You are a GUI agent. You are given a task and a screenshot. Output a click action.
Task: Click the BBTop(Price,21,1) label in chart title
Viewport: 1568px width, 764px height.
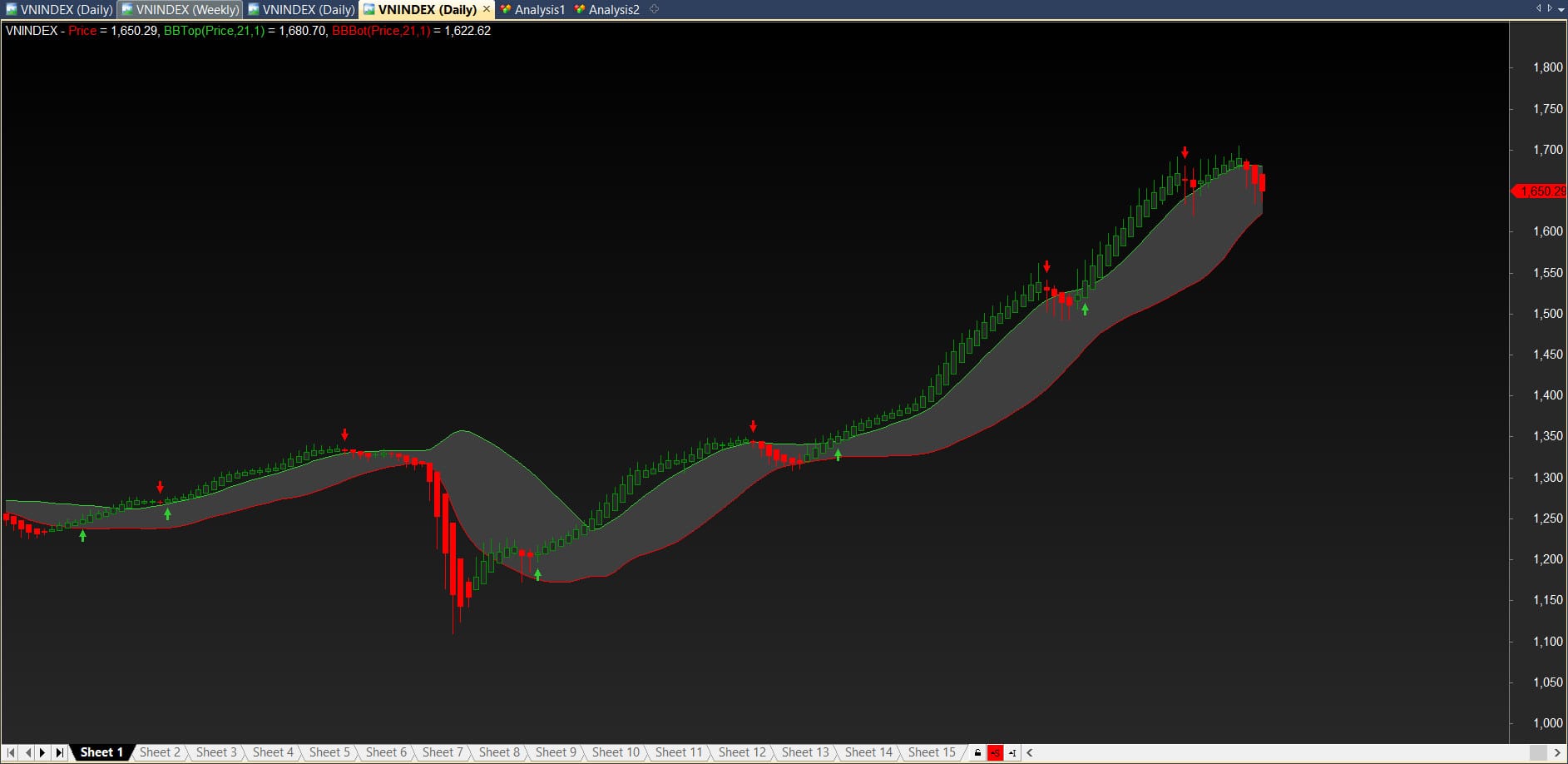pos(214,31)
